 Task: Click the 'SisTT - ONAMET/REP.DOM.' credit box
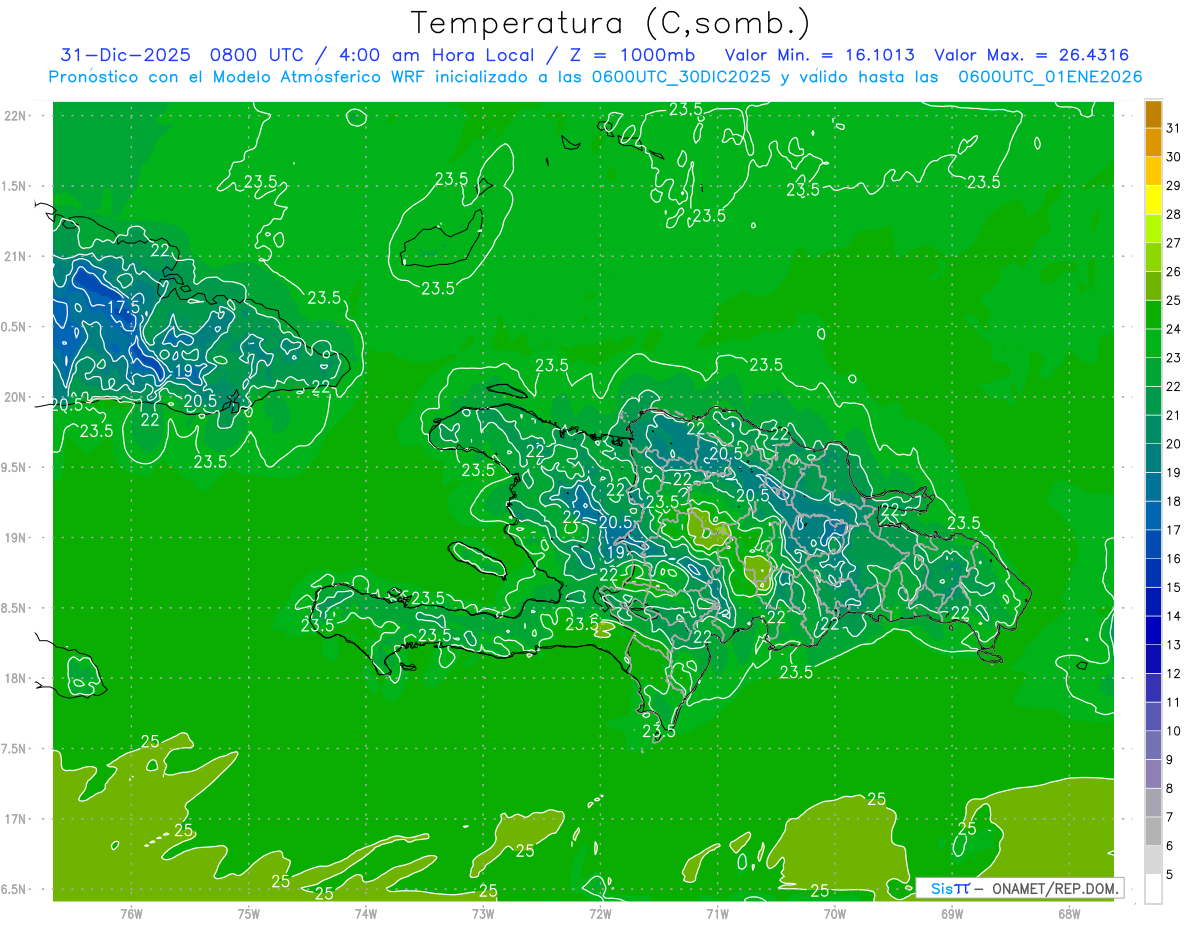coord(1019,888)
